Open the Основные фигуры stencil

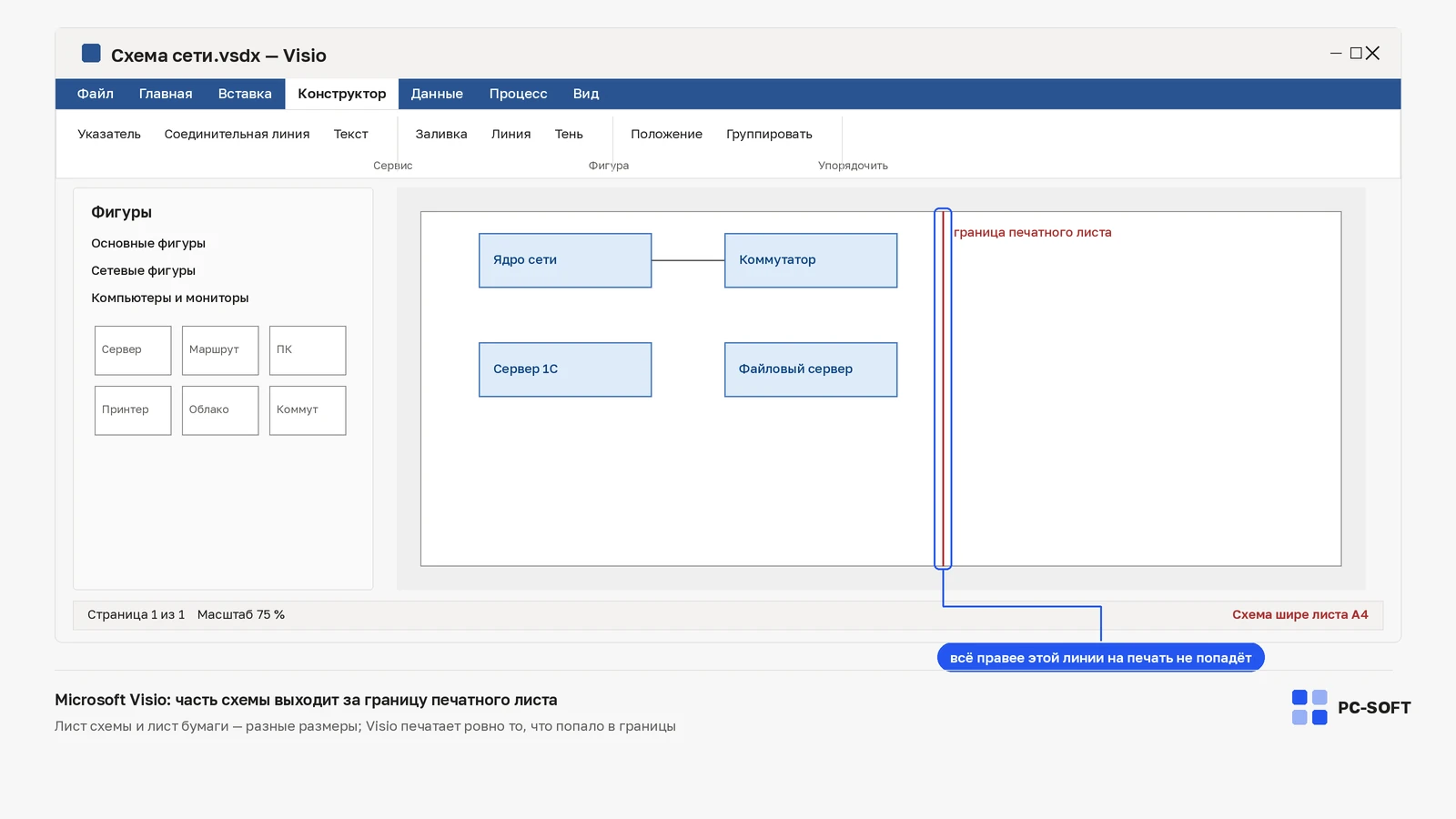148,243
